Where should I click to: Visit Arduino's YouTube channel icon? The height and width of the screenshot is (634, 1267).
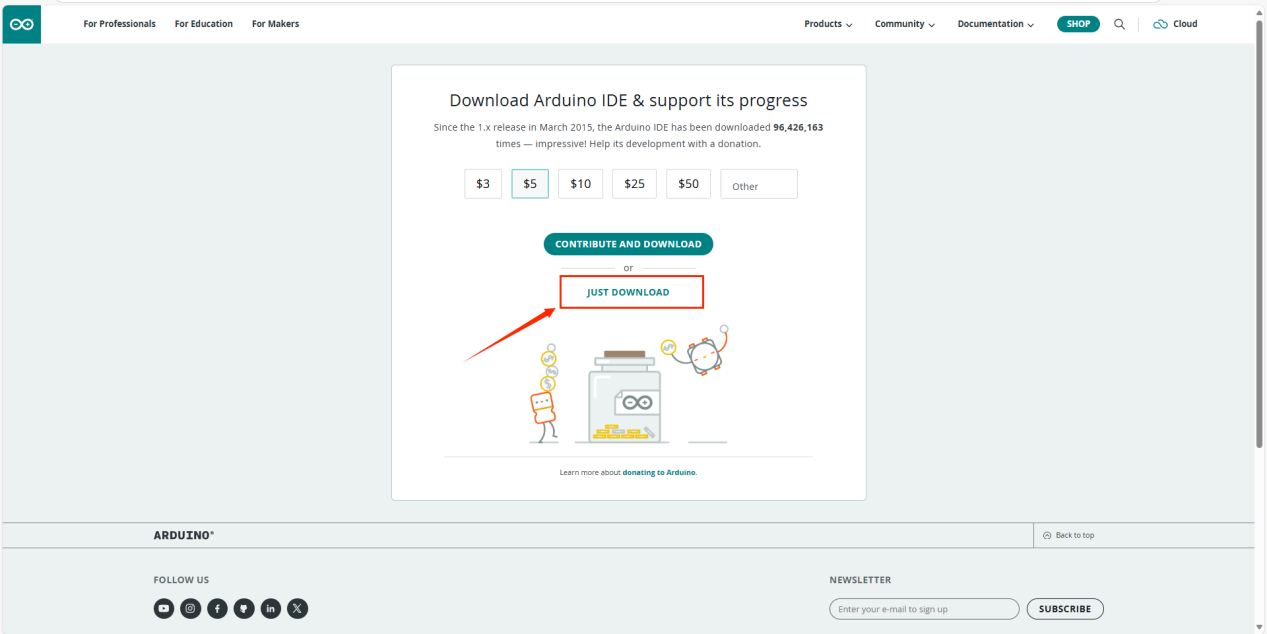164,608
